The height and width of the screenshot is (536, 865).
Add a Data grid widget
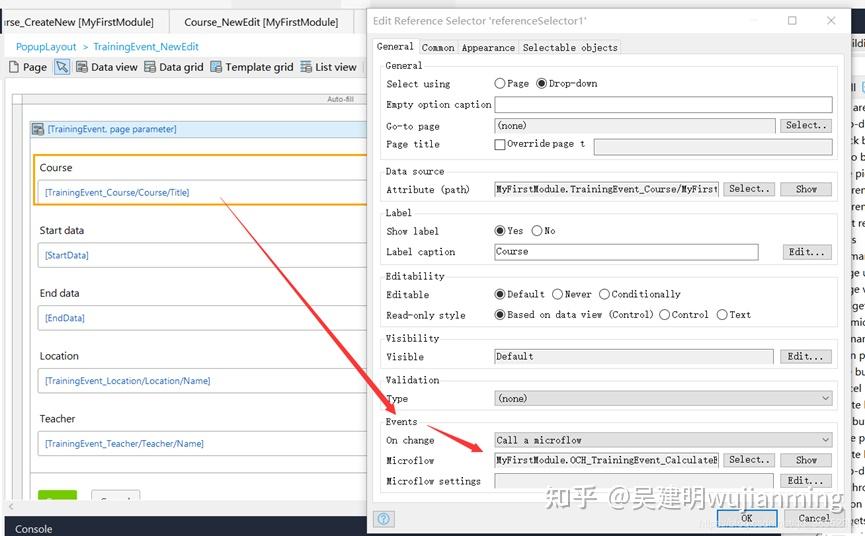[174, 67]
